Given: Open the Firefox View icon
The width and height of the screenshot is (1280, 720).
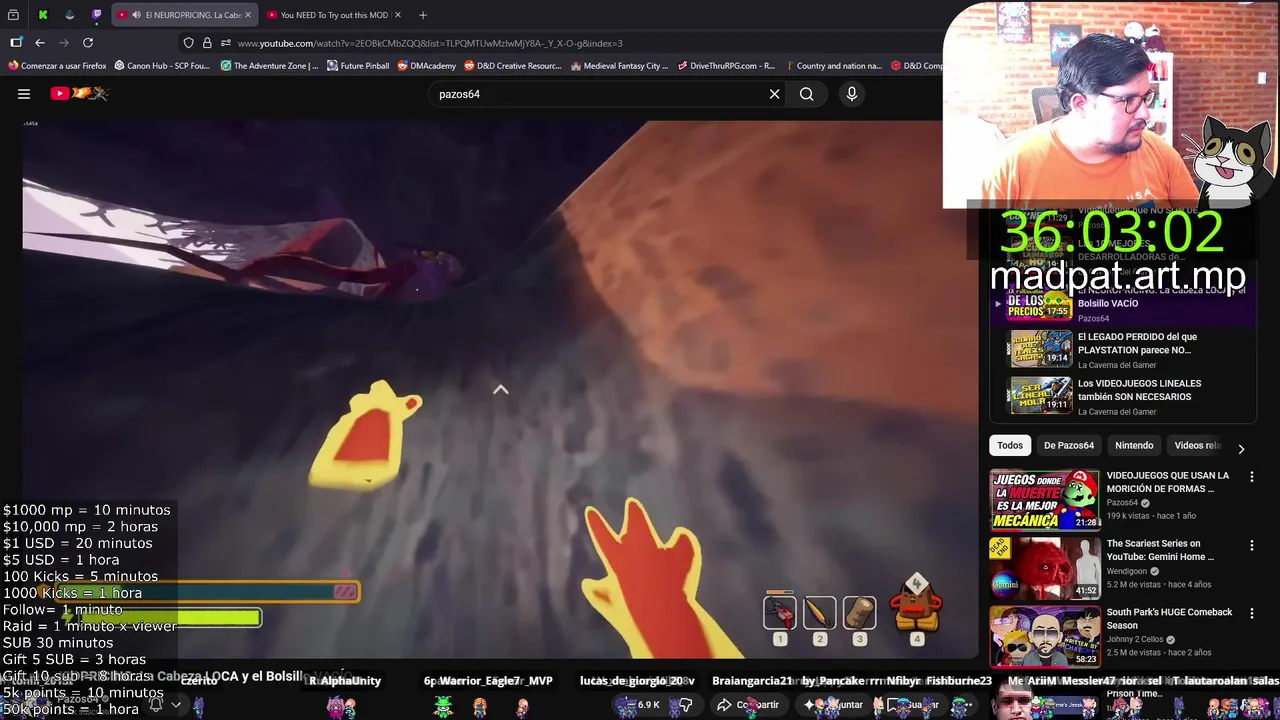Looking at the screenshot, I should click(15, 15).
